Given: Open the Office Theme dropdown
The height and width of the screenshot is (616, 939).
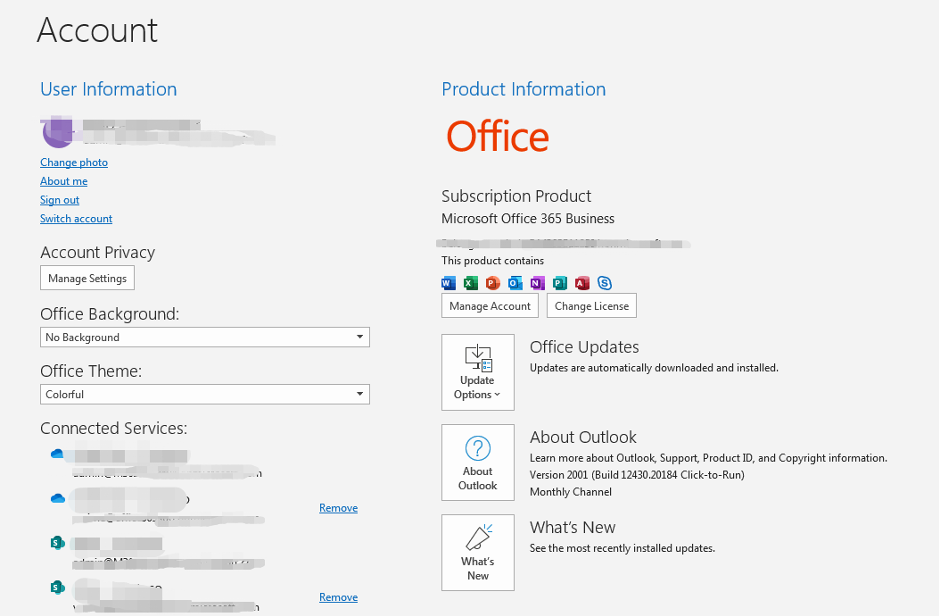Looking at the screenshot, I should click(x=205, y=394).
